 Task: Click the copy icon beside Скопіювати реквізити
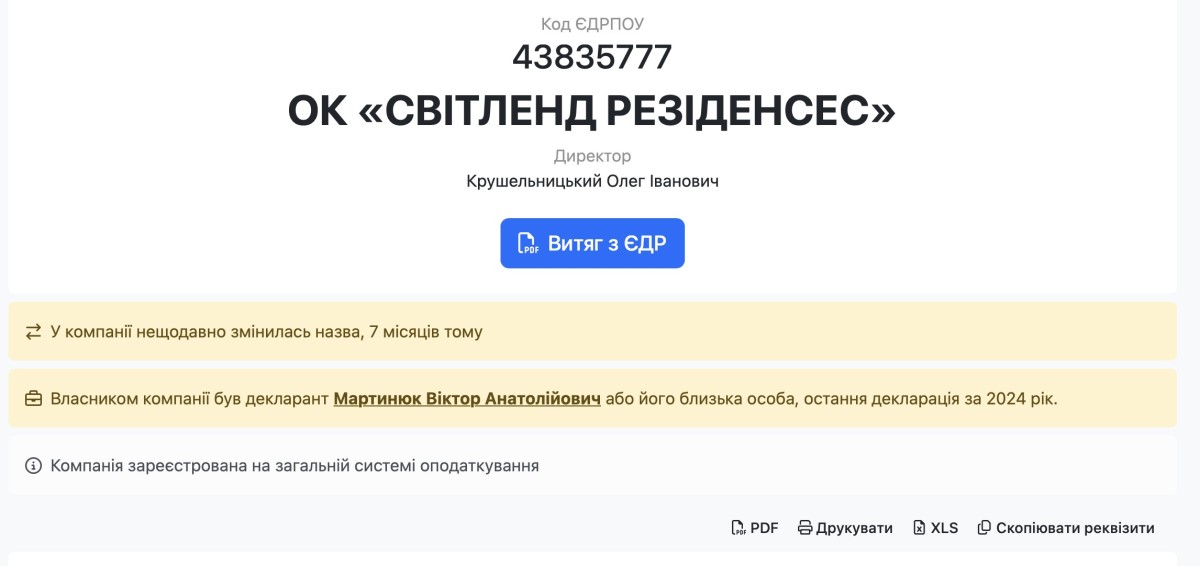tap(984, 528)
